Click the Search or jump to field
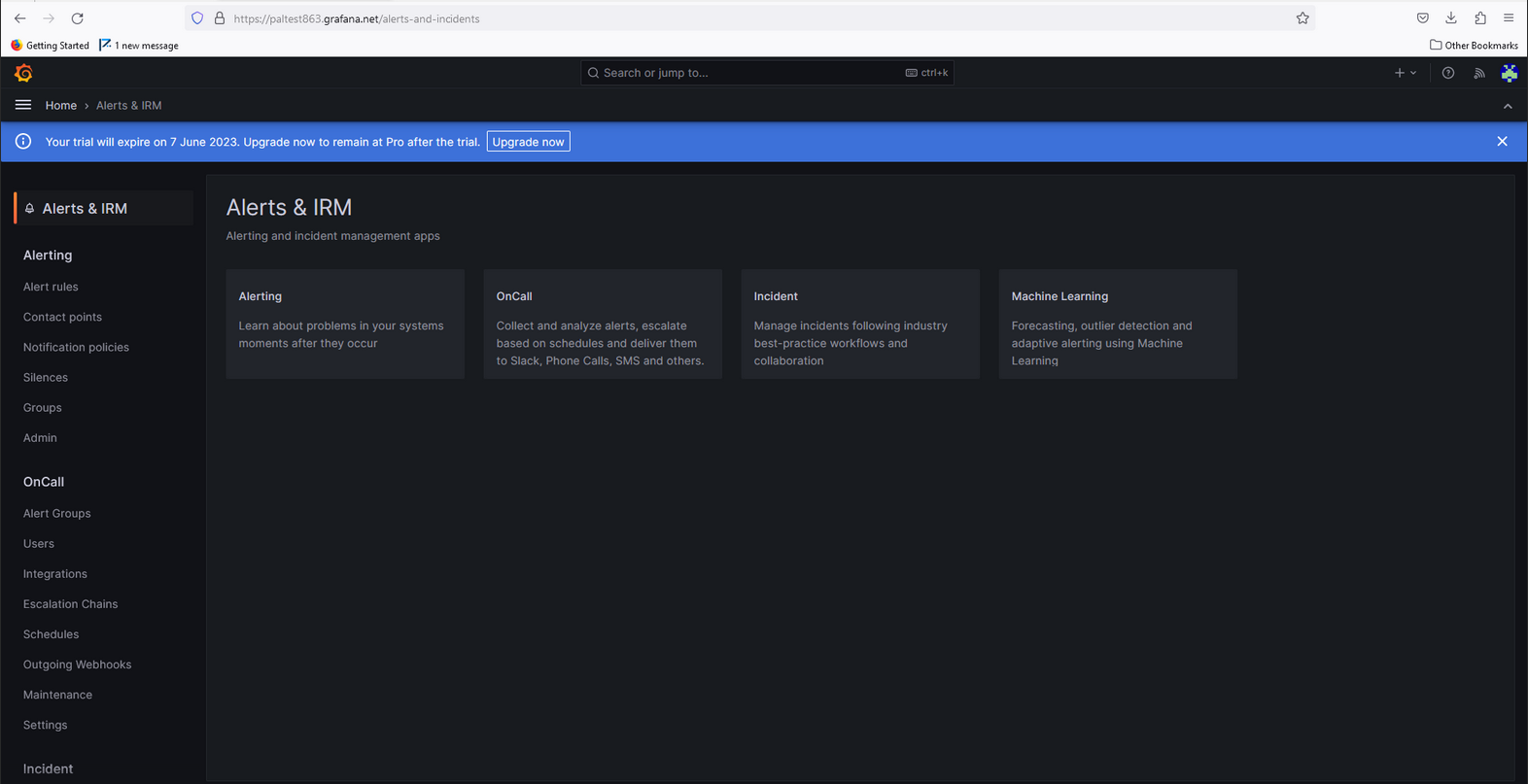This screenshot has height=784, width=1528. pos(767,73)
